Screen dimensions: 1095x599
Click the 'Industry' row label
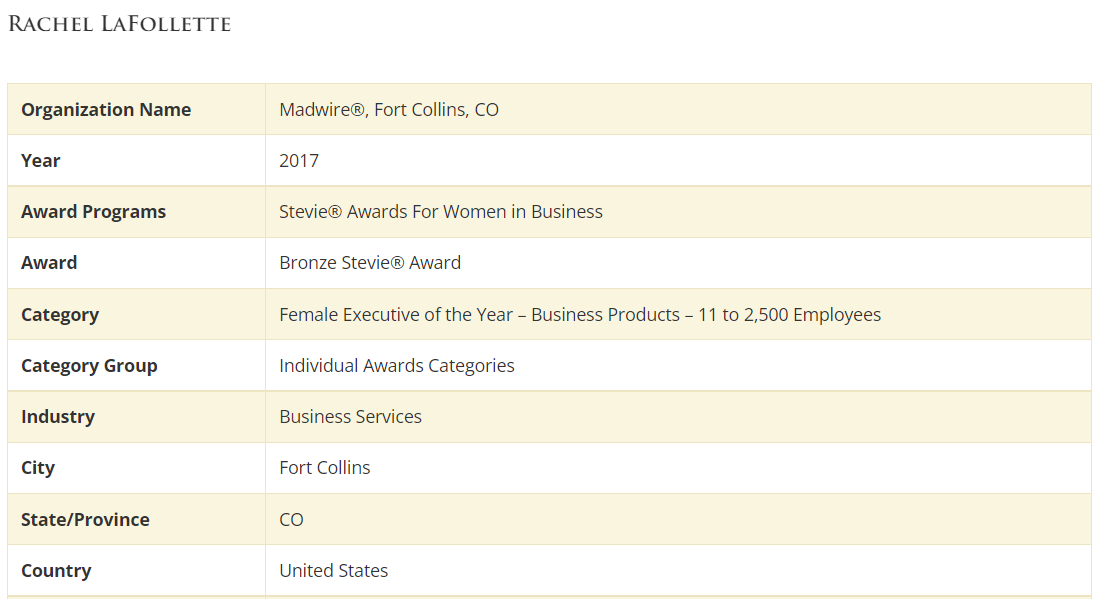point(58,417)
